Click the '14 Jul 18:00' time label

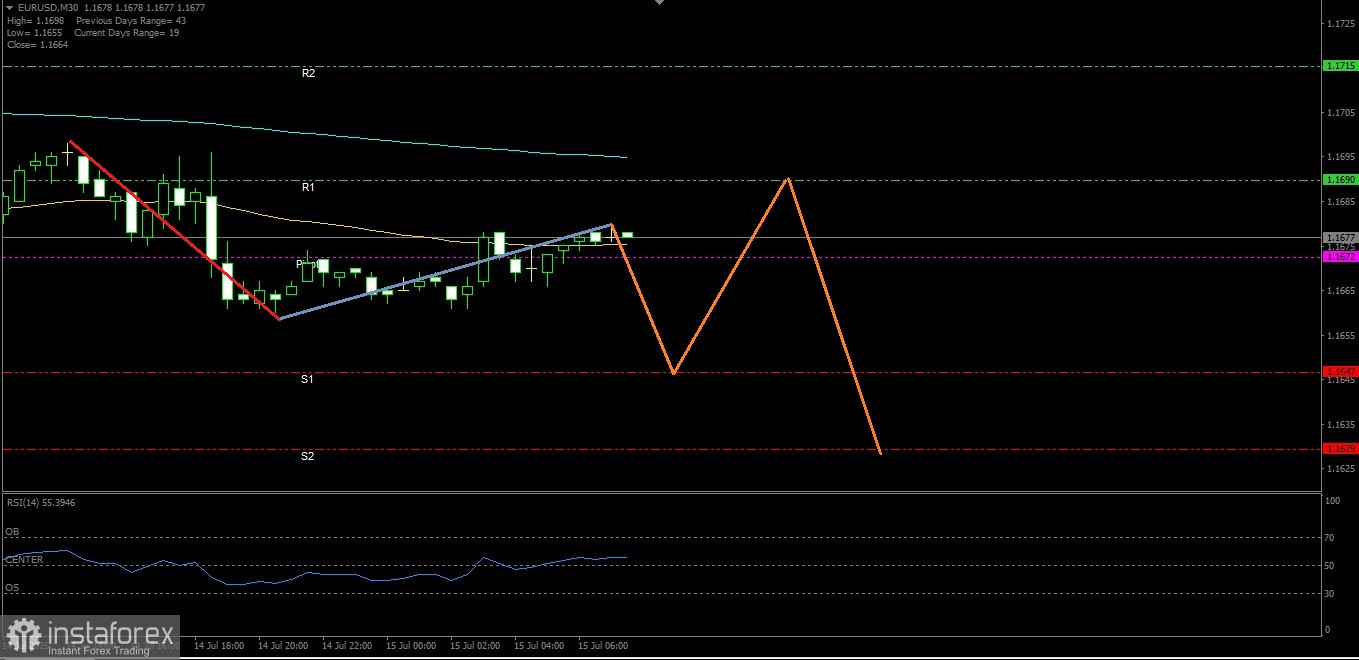coord(218,646)
